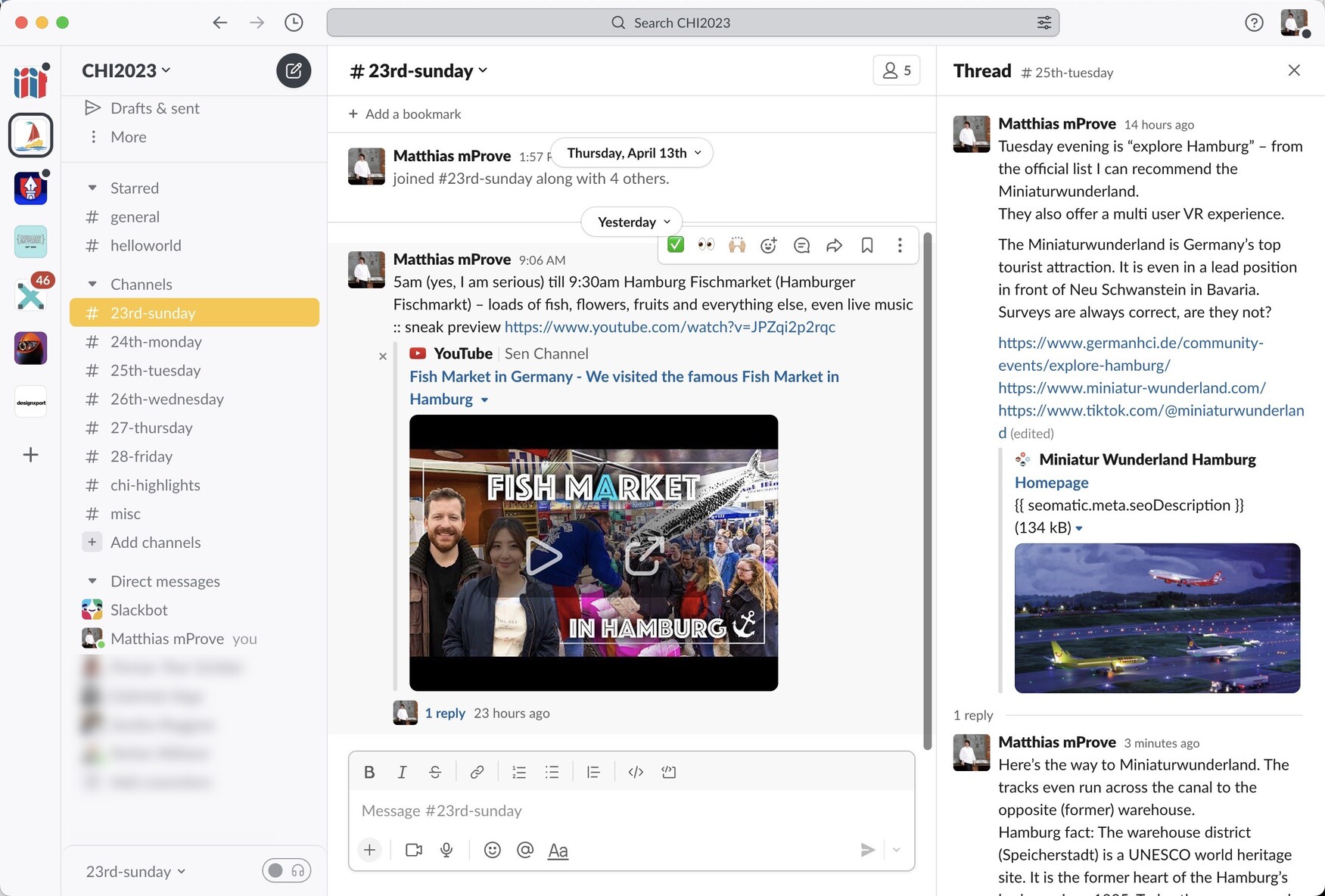Screen dimensions: 1325x896
Task: Insert a code block in composer
Action: [669, 772]
